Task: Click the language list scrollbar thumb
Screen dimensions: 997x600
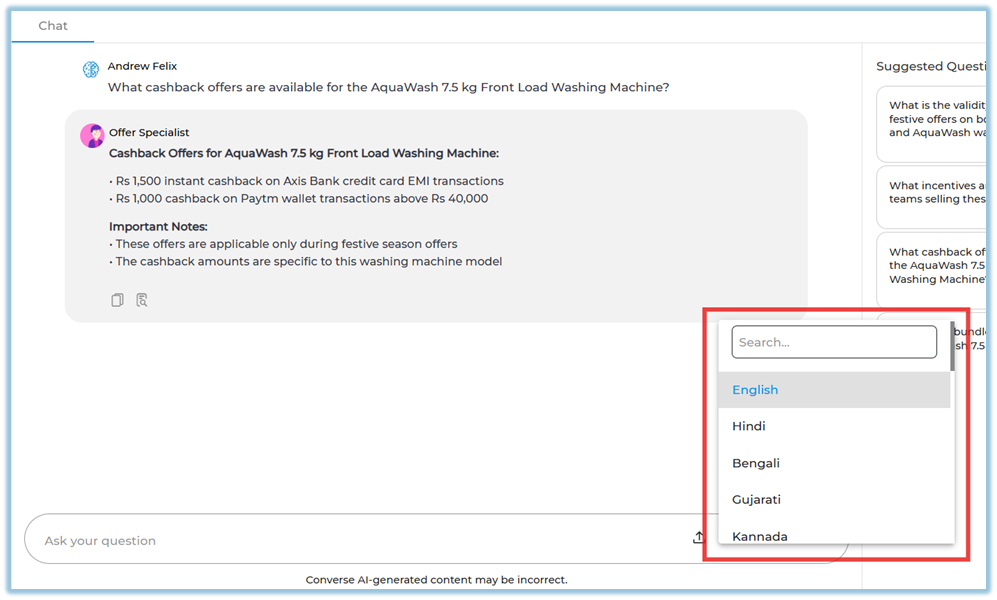Action: pos(952,347)
